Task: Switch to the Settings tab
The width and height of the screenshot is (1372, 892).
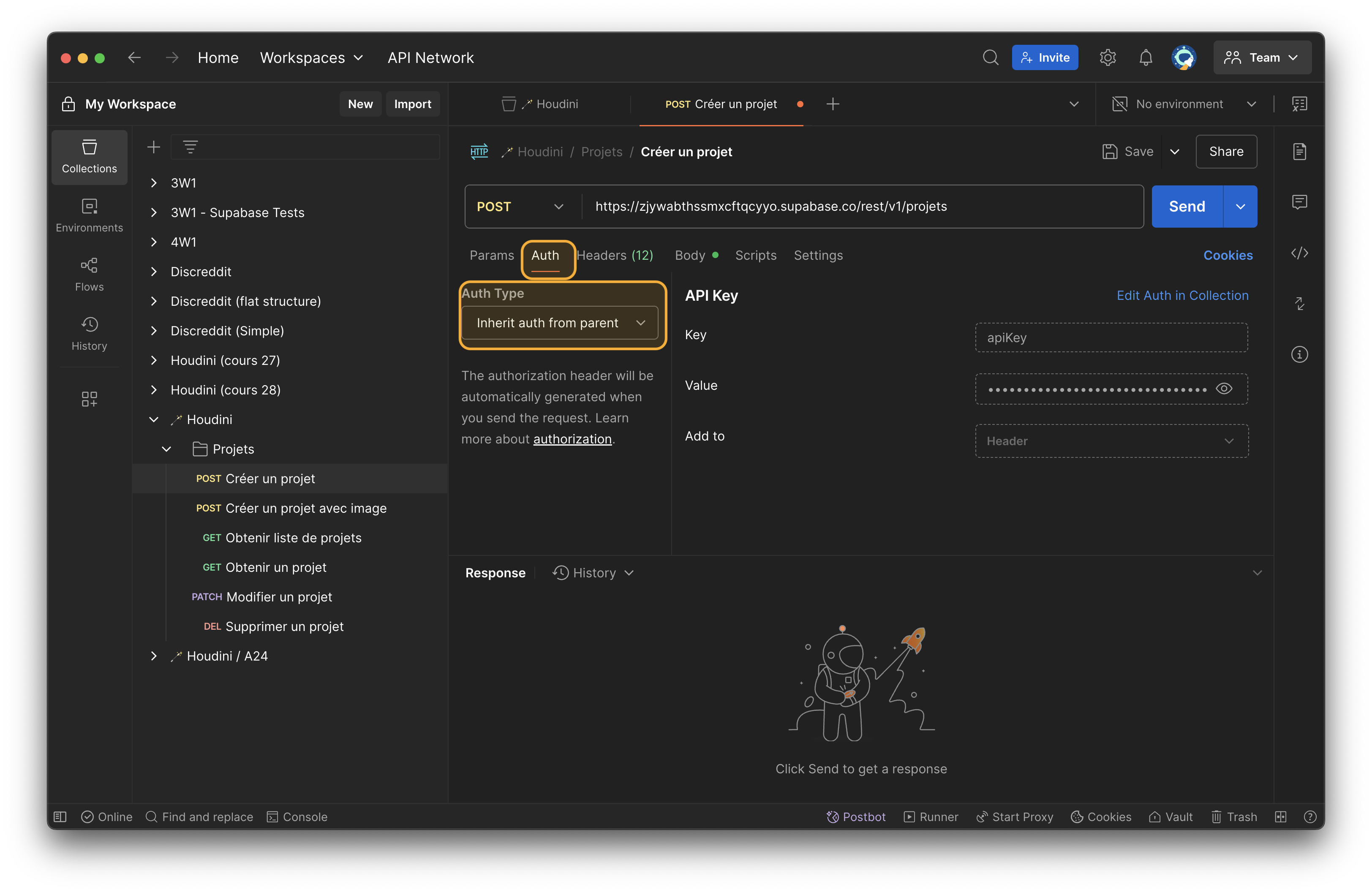Action: tap(818, 255)
